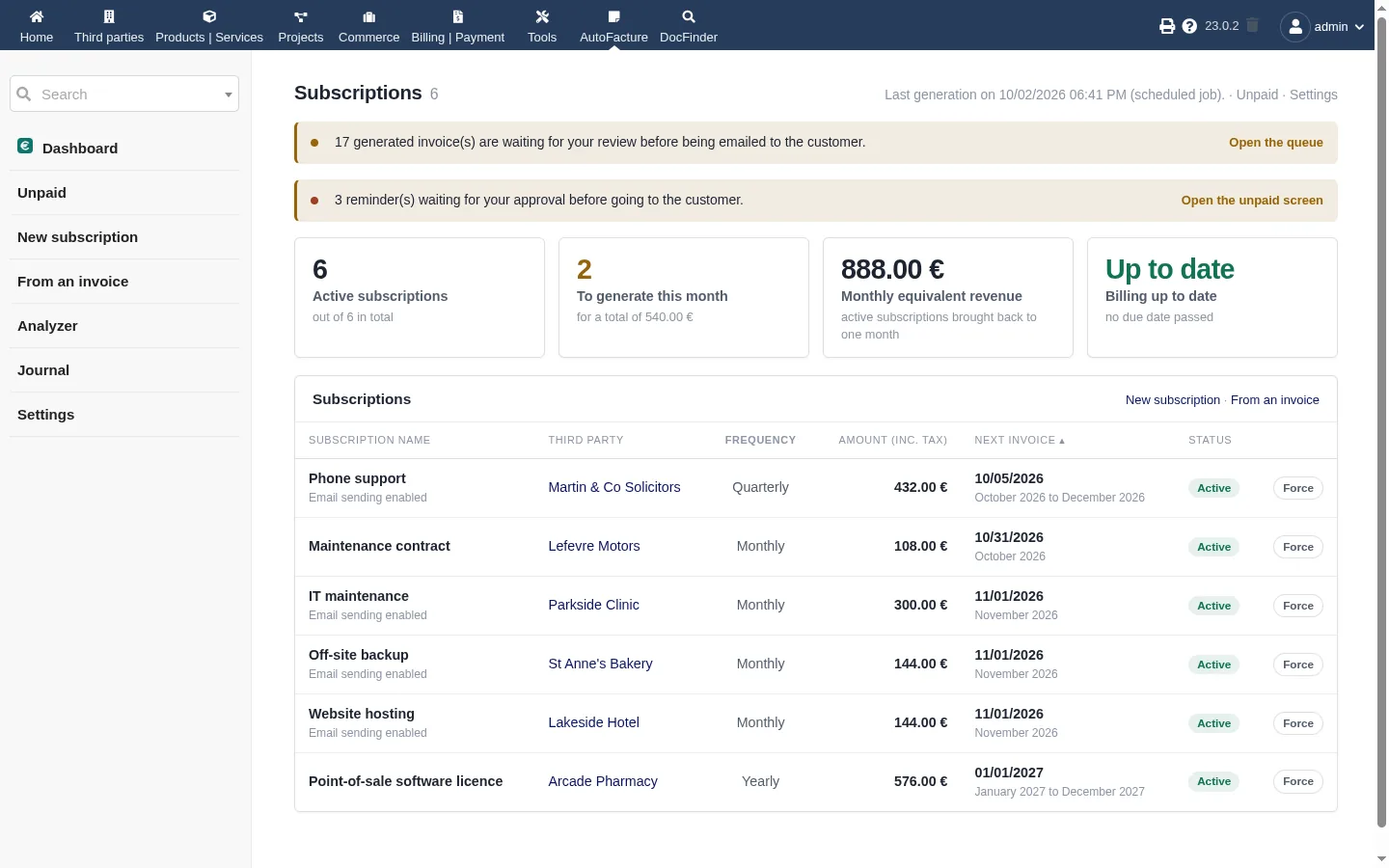This screenshot has width=1389, height=868.
Task: Force invoice for Off-site backup row
Action: [x=1298, y=665]
